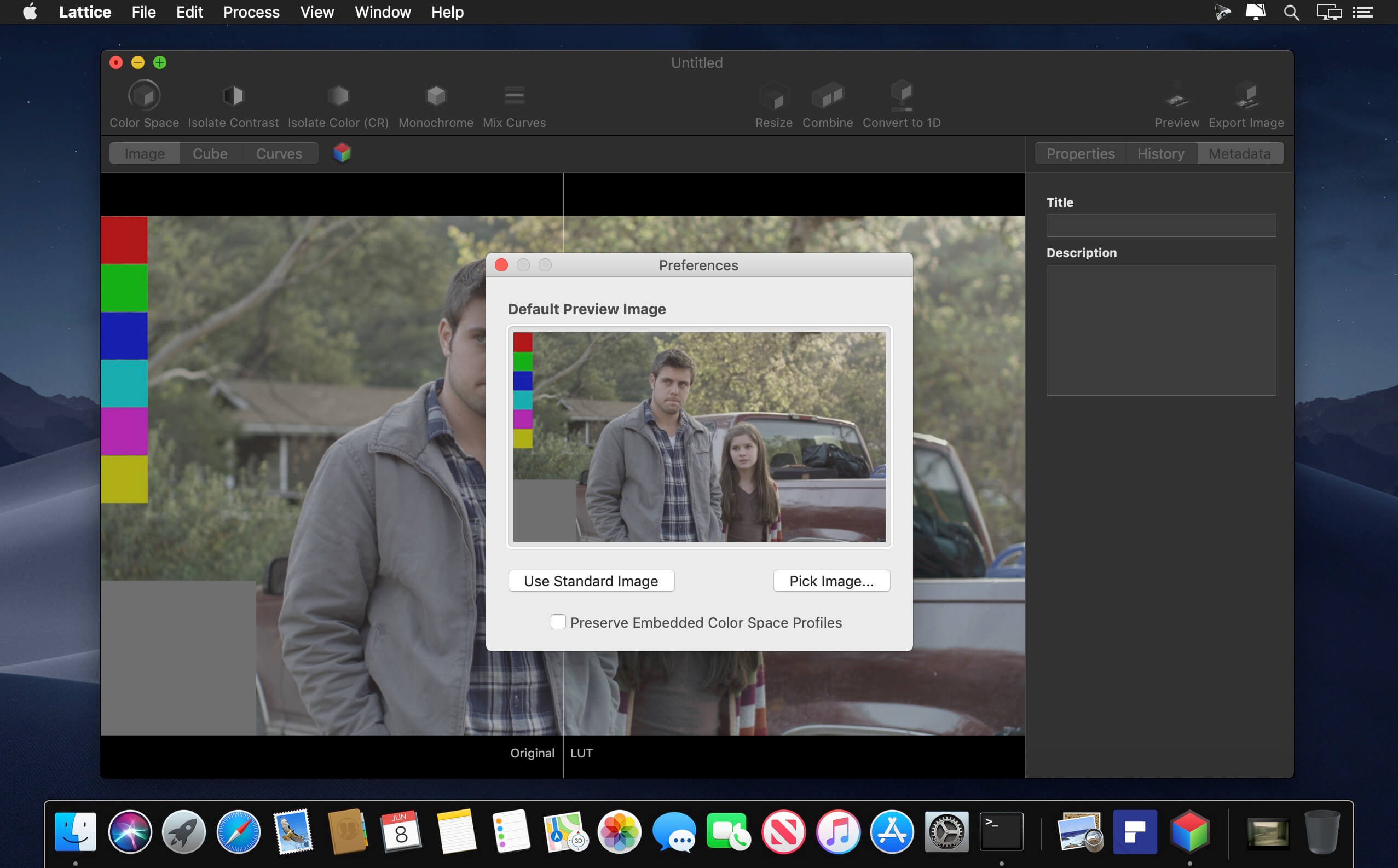Open the View menu
This screenshot has height=868, width=1398.
(317, 12)
